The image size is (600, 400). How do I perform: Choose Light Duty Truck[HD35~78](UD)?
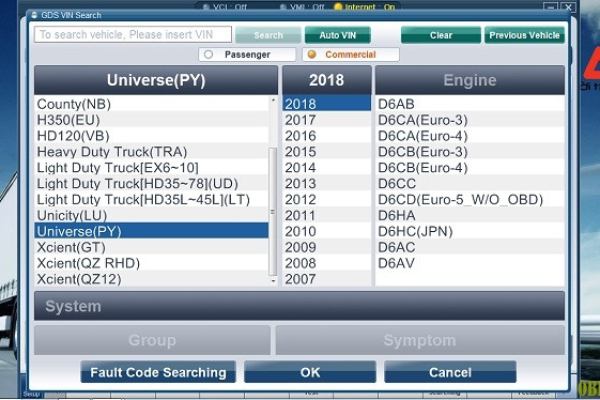(152, 183)
